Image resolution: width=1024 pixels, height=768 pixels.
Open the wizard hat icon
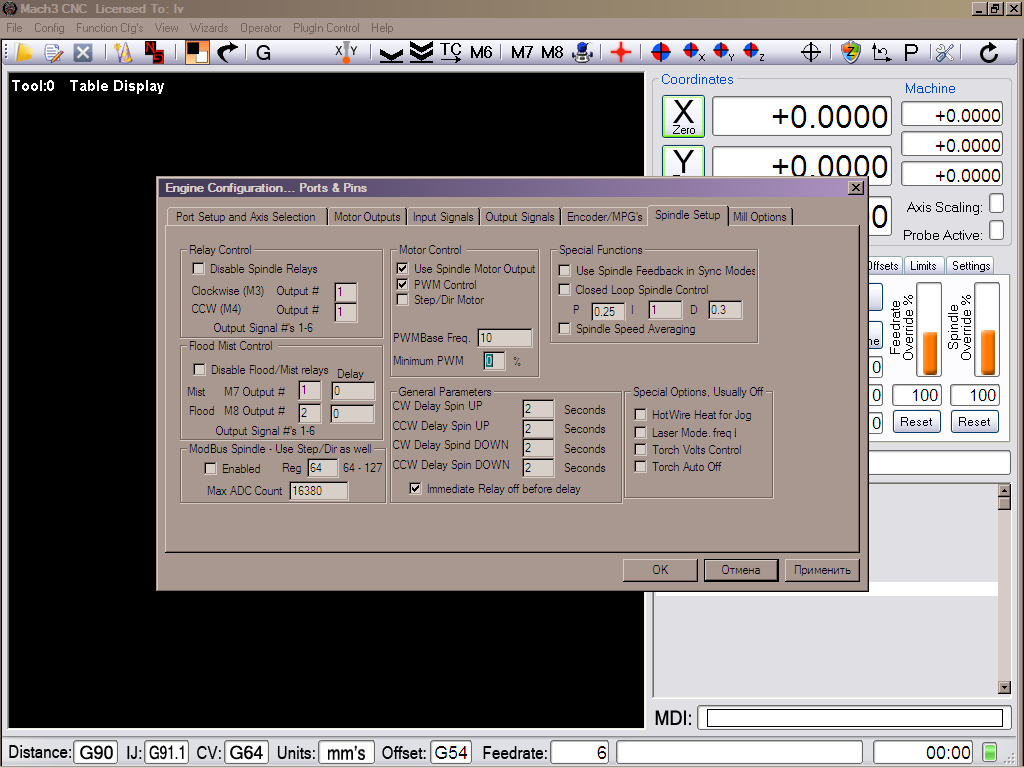pos(123,52)
